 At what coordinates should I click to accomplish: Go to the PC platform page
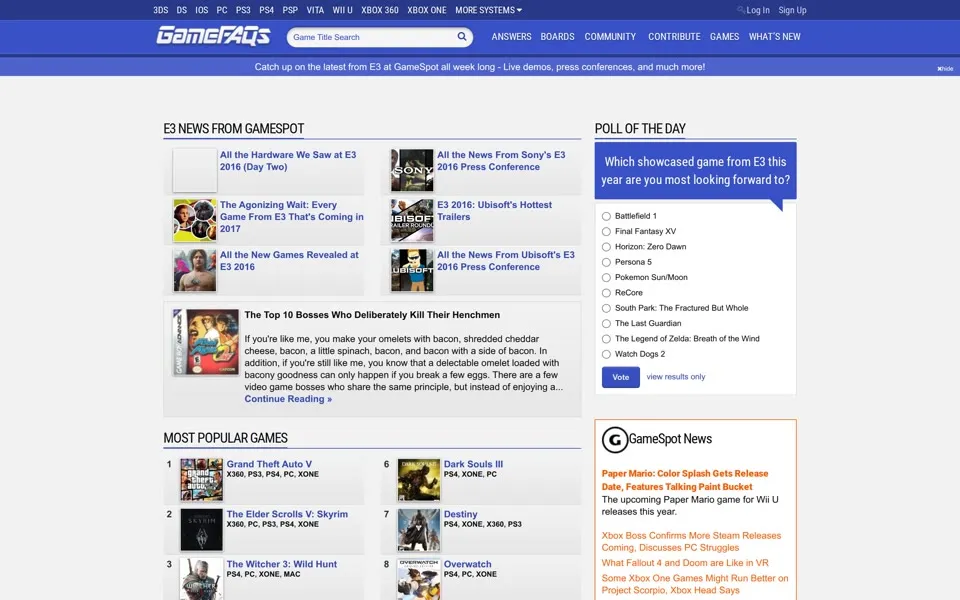pyautogui.click(x=222, y=10)
